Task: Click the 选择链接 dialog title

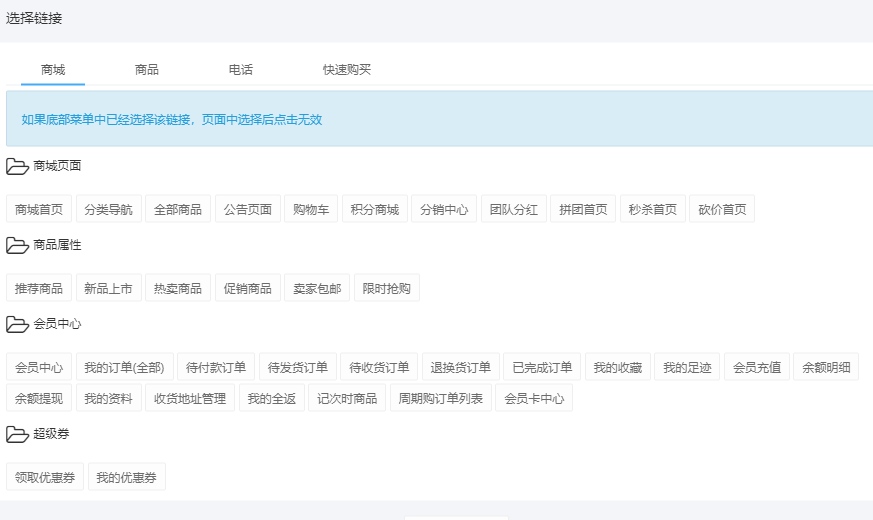Action: coord(34,18)
